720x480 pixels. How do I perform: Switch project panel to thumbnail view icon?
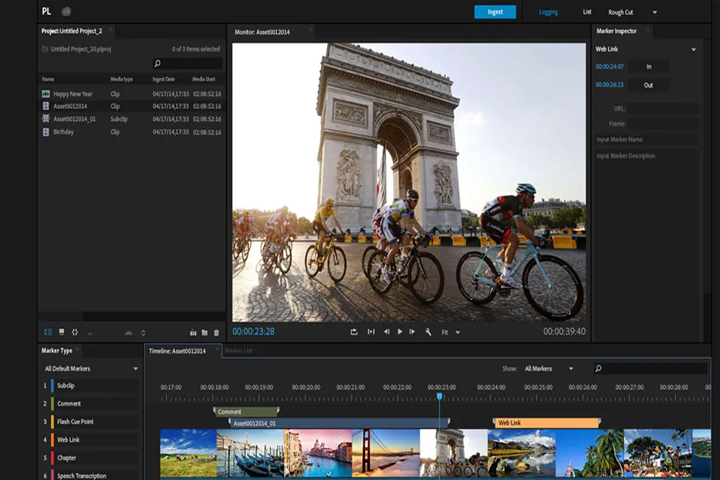[x=62, y=332]
